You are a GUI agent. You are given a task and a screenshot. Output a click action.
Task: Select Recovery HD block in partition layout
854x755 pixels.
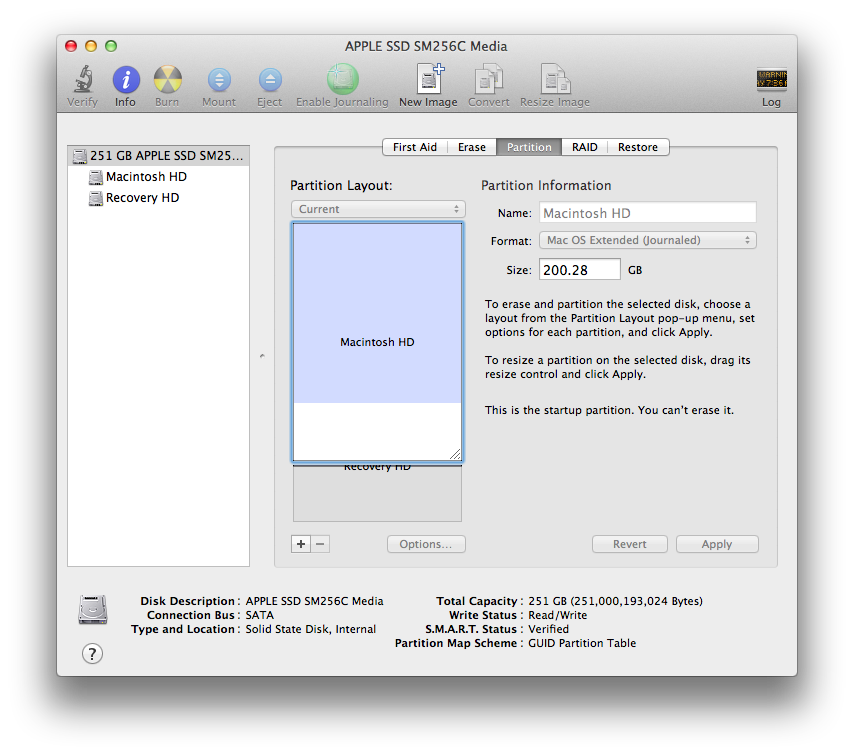pos(377,494)
